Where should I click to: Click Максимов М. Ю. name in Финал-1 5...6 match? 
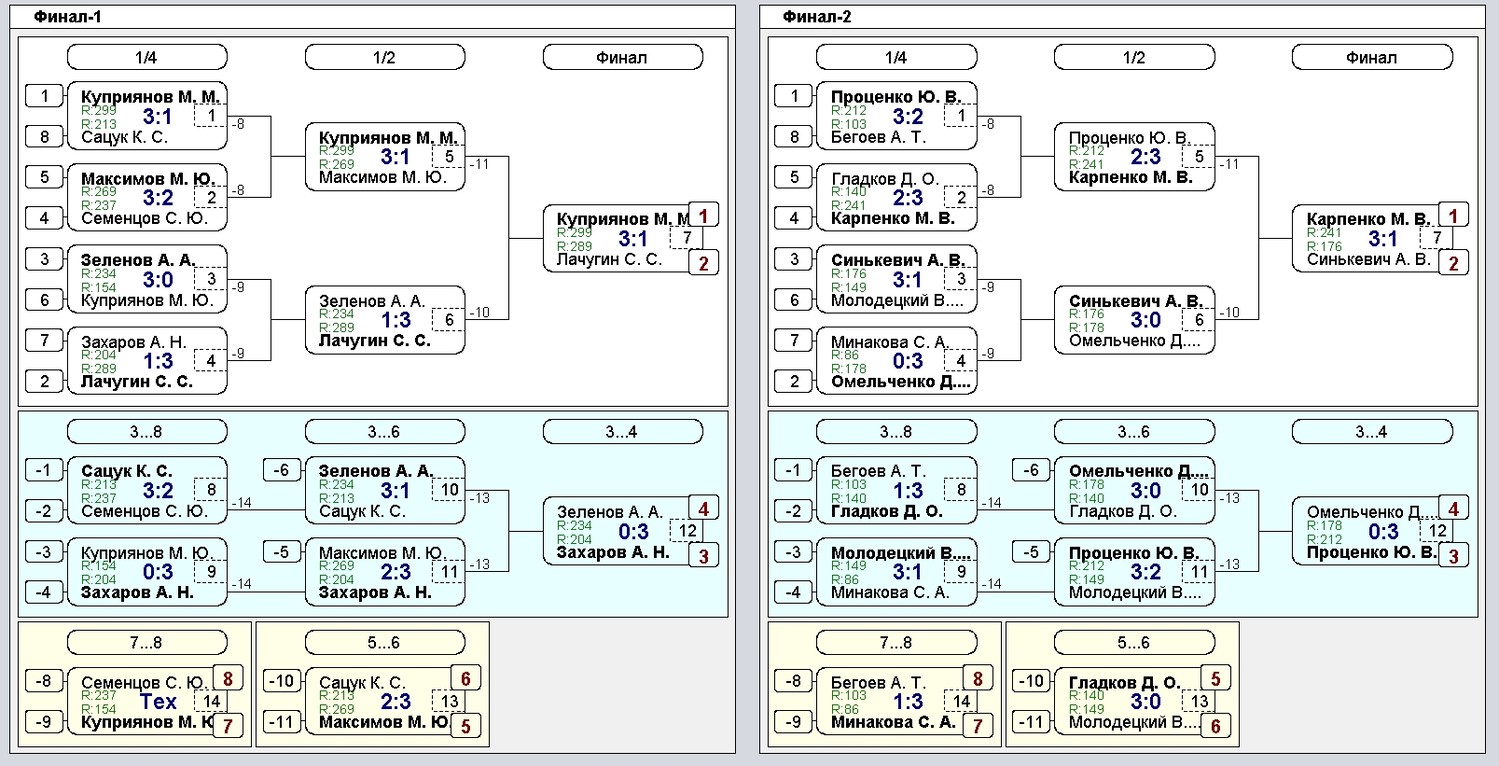(382, 722)
